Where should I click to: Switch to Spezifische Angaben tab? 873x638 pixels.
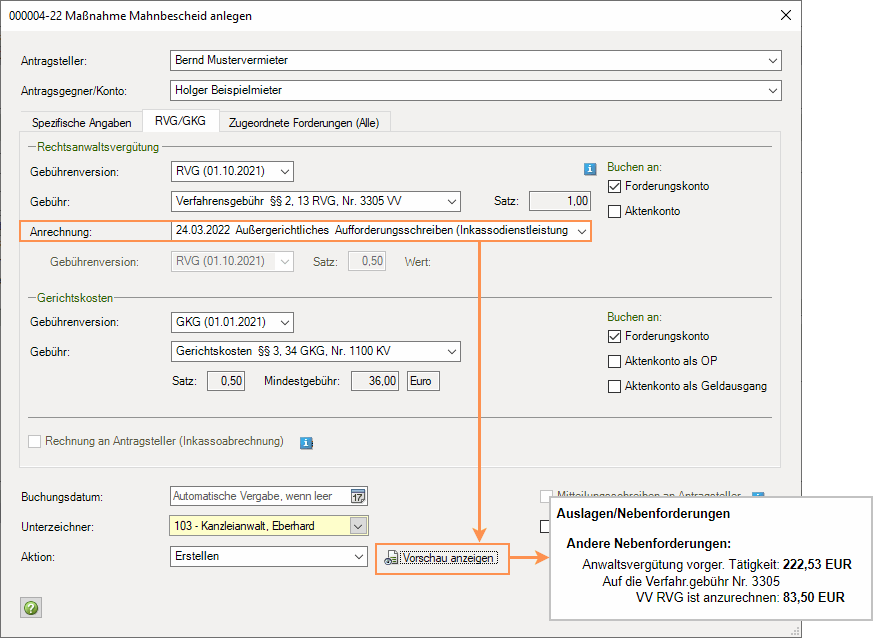(82, 122)
